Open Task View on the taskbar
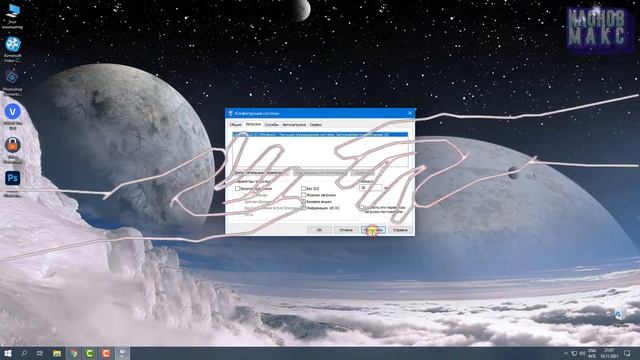 40,353
